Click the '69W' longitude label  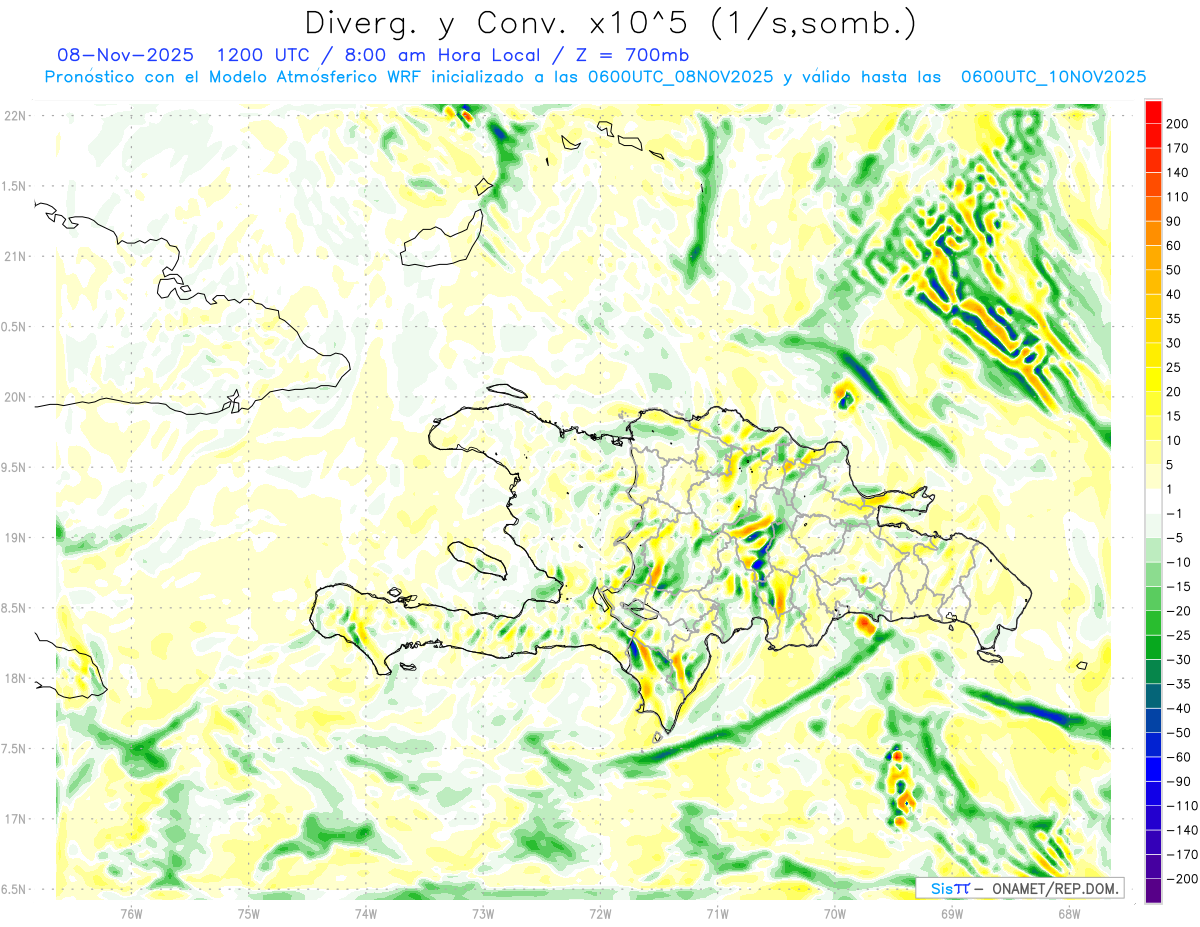952,913
